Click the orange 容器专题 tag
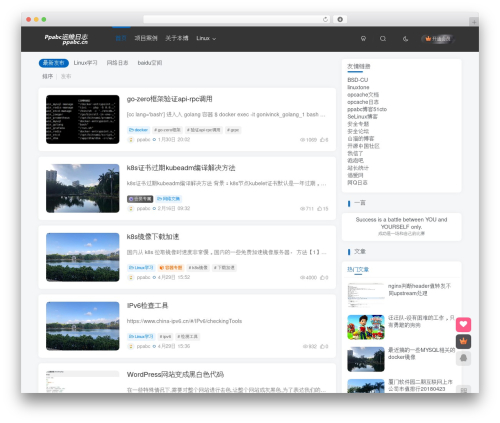500x423 pixels. click(171, 268)
